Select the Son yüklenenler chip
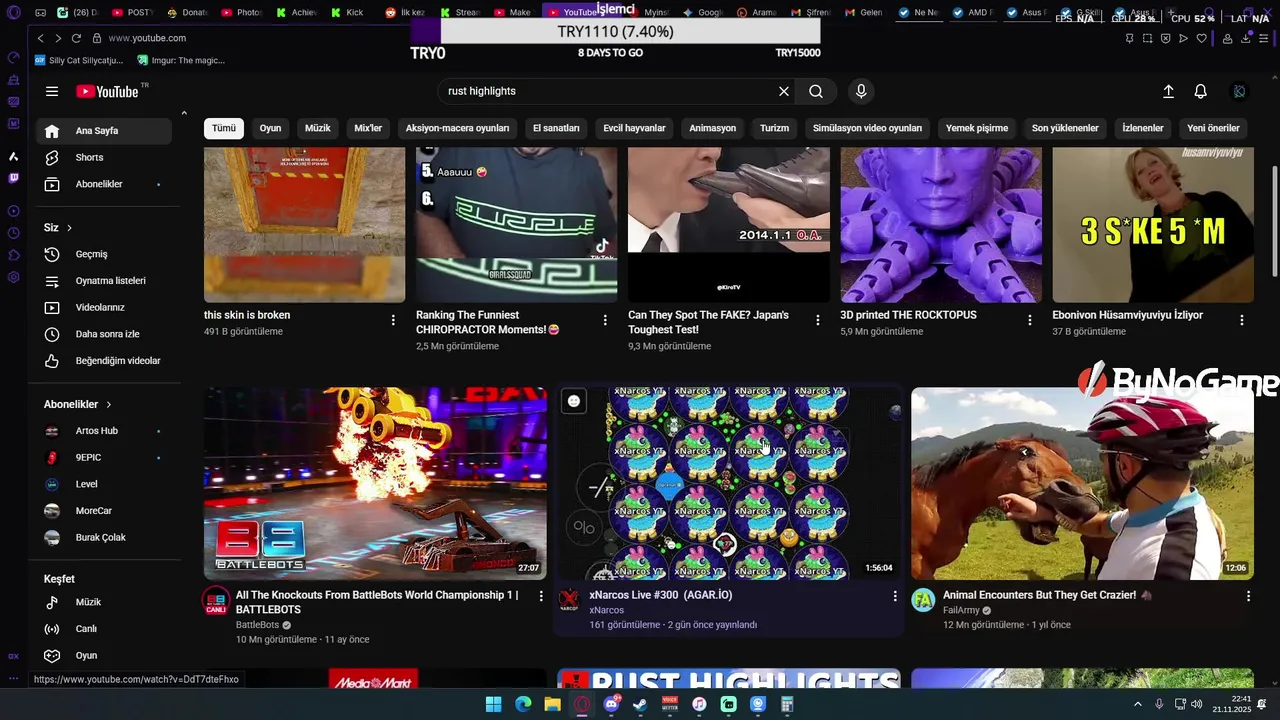Viewport: 1280px width, 720px height. [x=1065, y=128]
